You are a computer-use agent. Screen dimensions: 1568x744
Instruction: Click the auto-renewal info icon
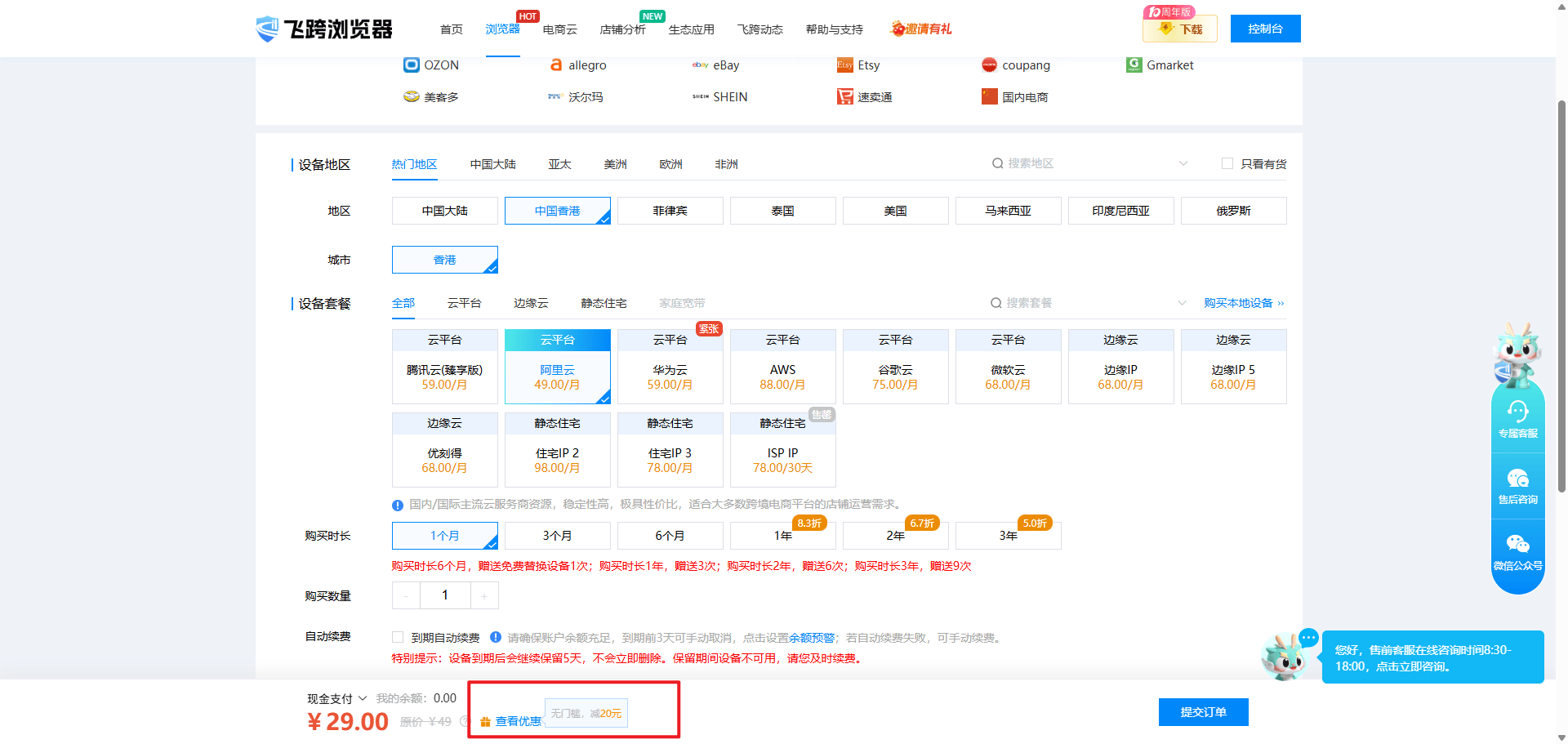[x=496, y=637]
